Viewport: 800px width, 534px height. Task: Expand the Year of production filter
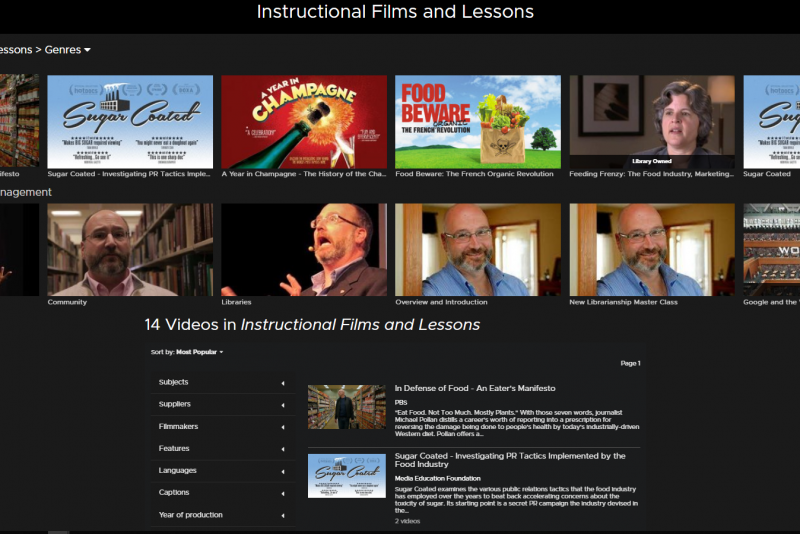[222, 515]
